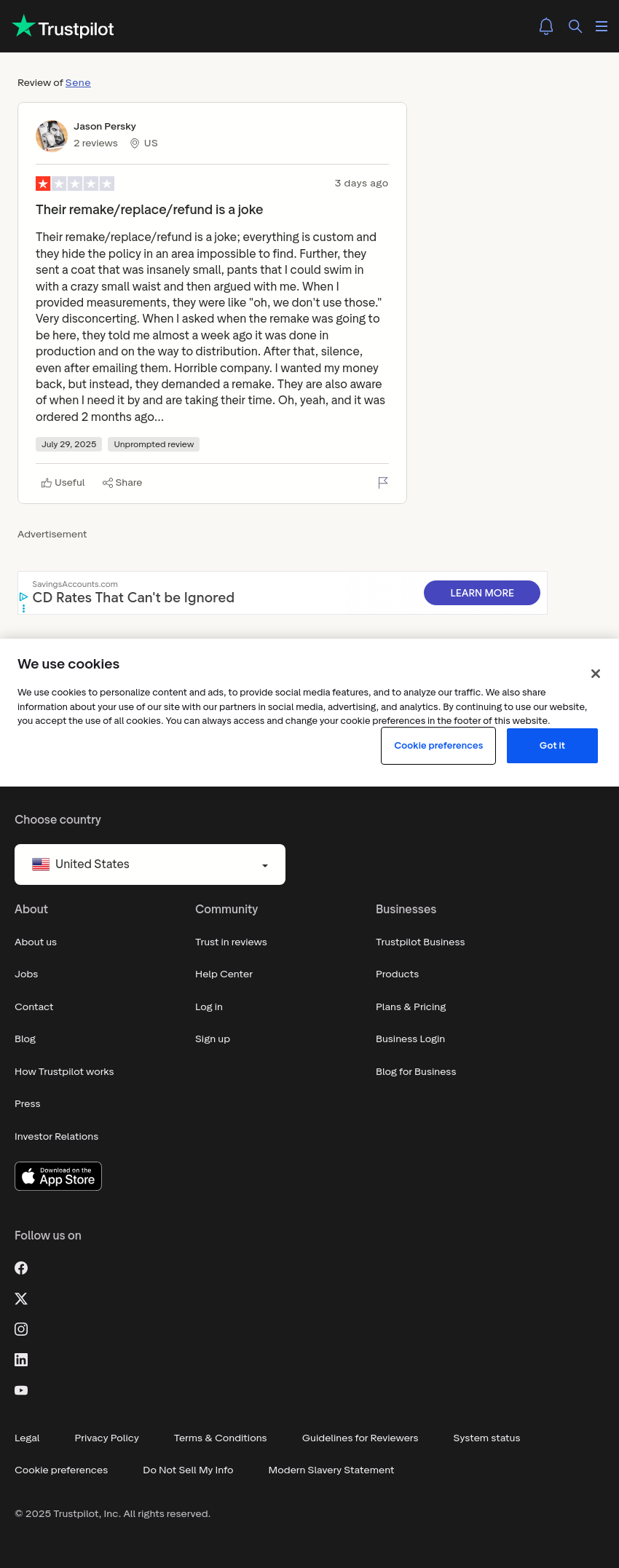The image size is (619, 1568).
Task: Mark the review as Useful
Action: click(63, 483)
